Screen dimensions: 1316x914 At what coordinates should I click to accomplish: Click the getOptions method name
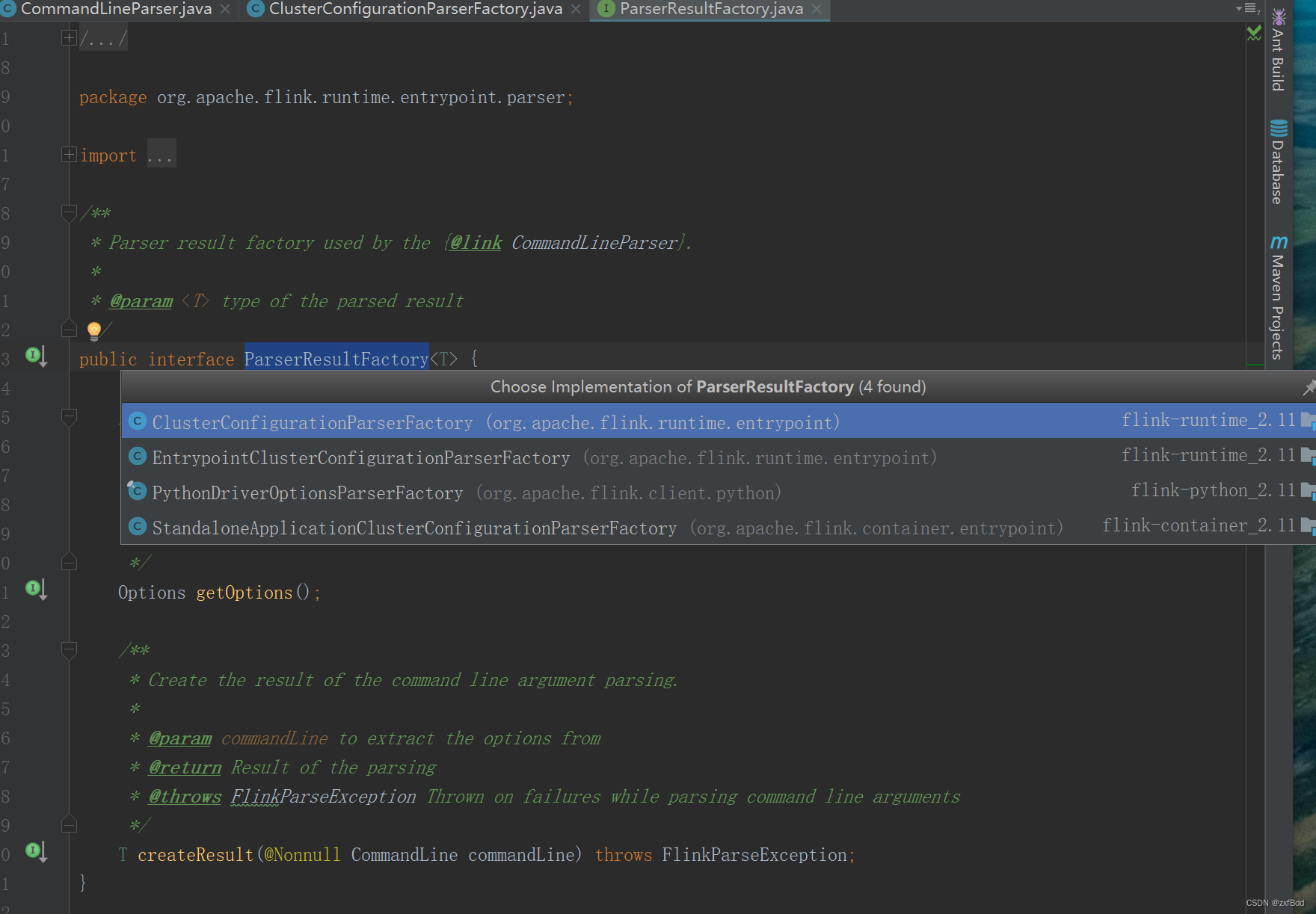[245, 593]
